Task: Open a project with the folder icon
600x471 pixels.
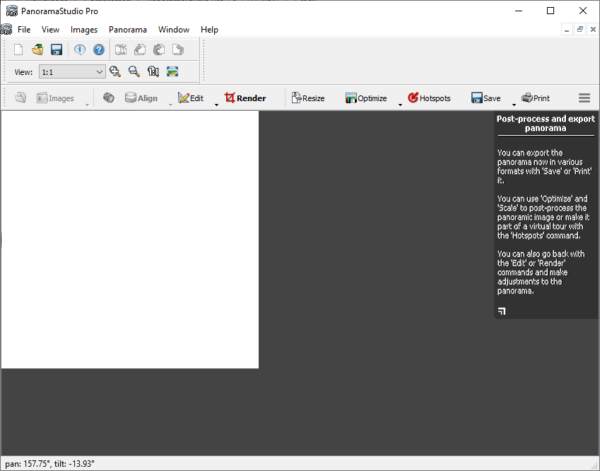Action: pyautogui.click(x=38, y=50)
